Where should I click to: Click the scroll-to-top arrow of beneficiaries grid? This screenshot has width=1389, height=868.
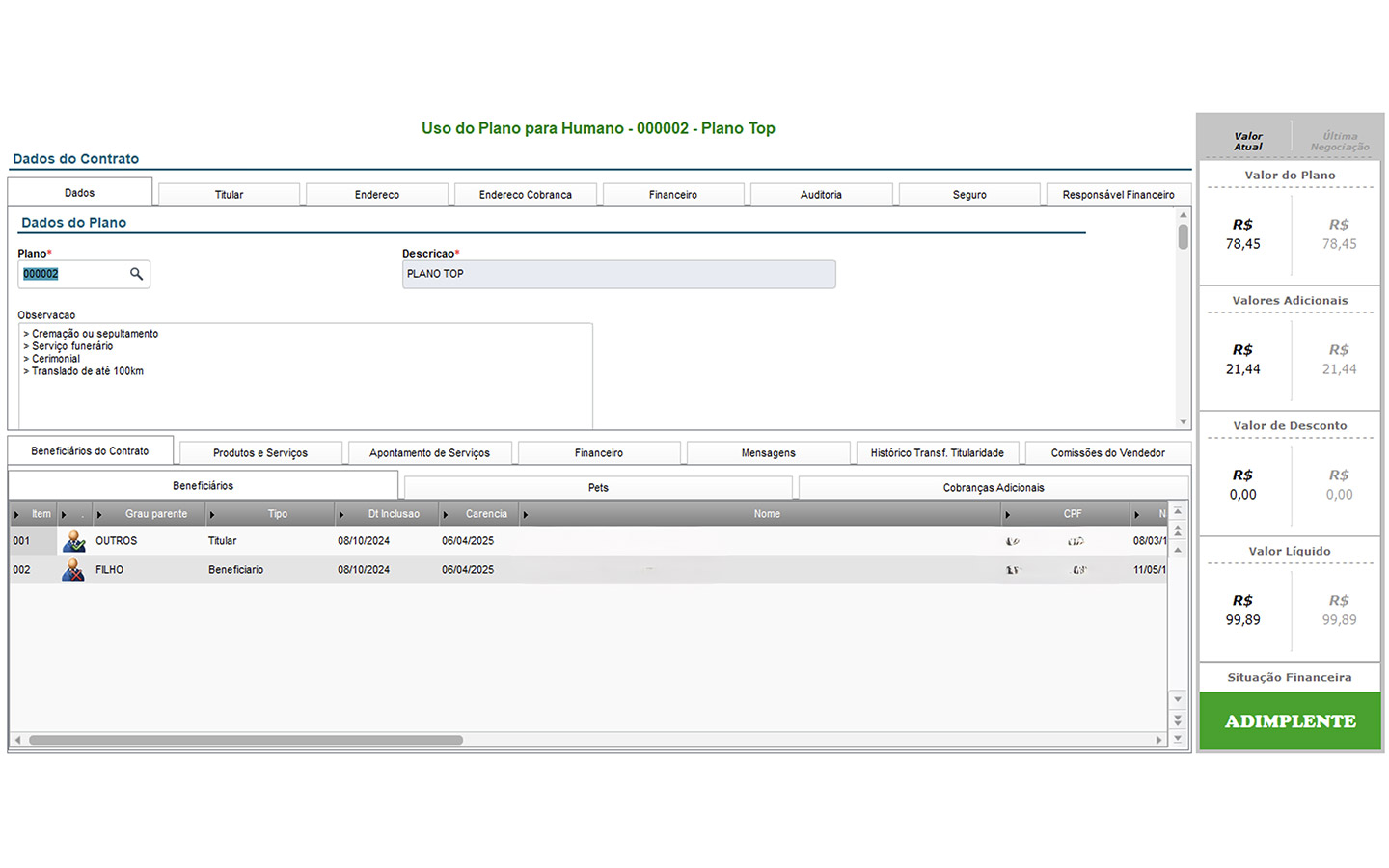[1178, 512]
